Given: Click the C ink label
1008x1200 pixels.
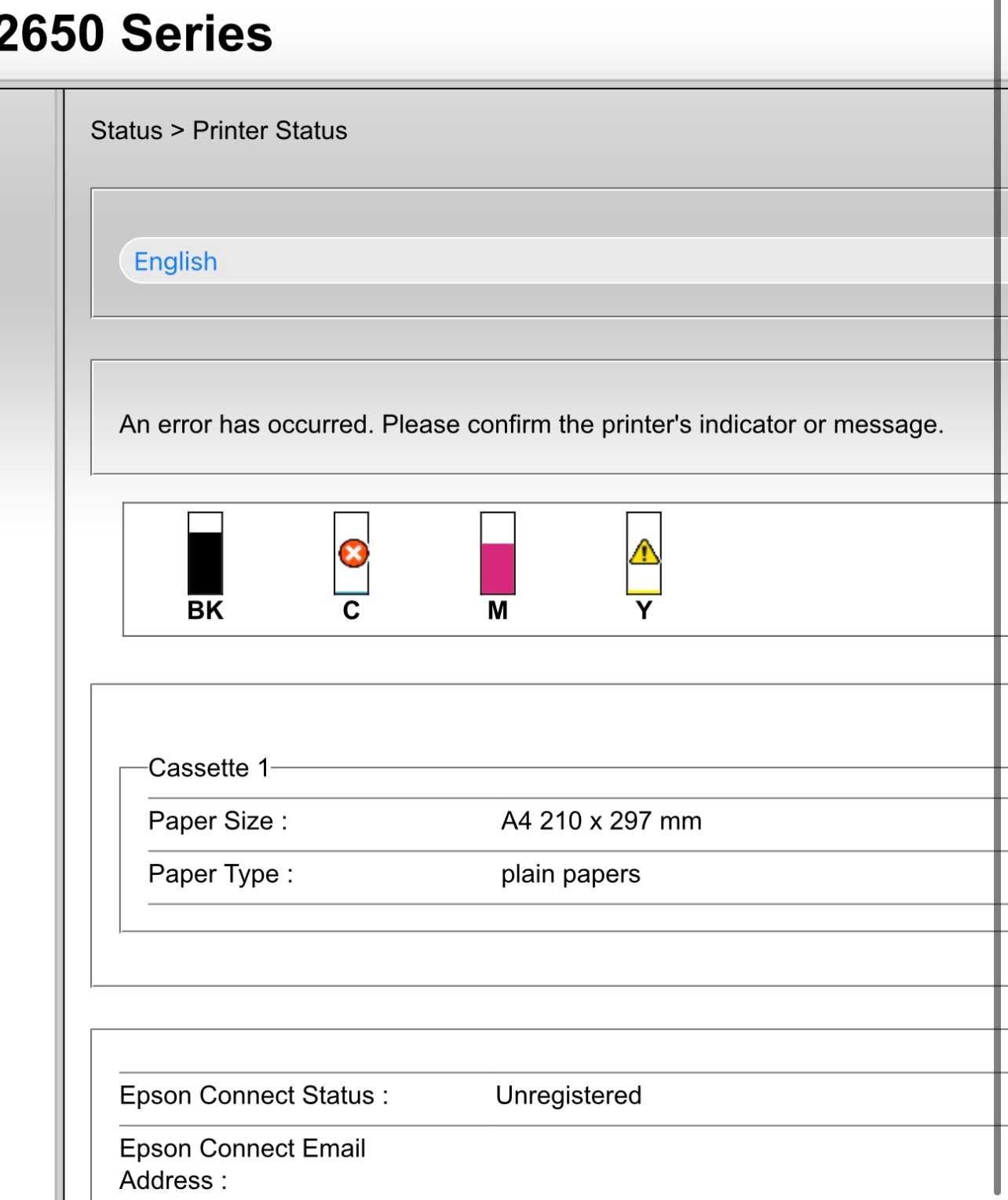Looking at the screenshot, I should pos(351,610).
